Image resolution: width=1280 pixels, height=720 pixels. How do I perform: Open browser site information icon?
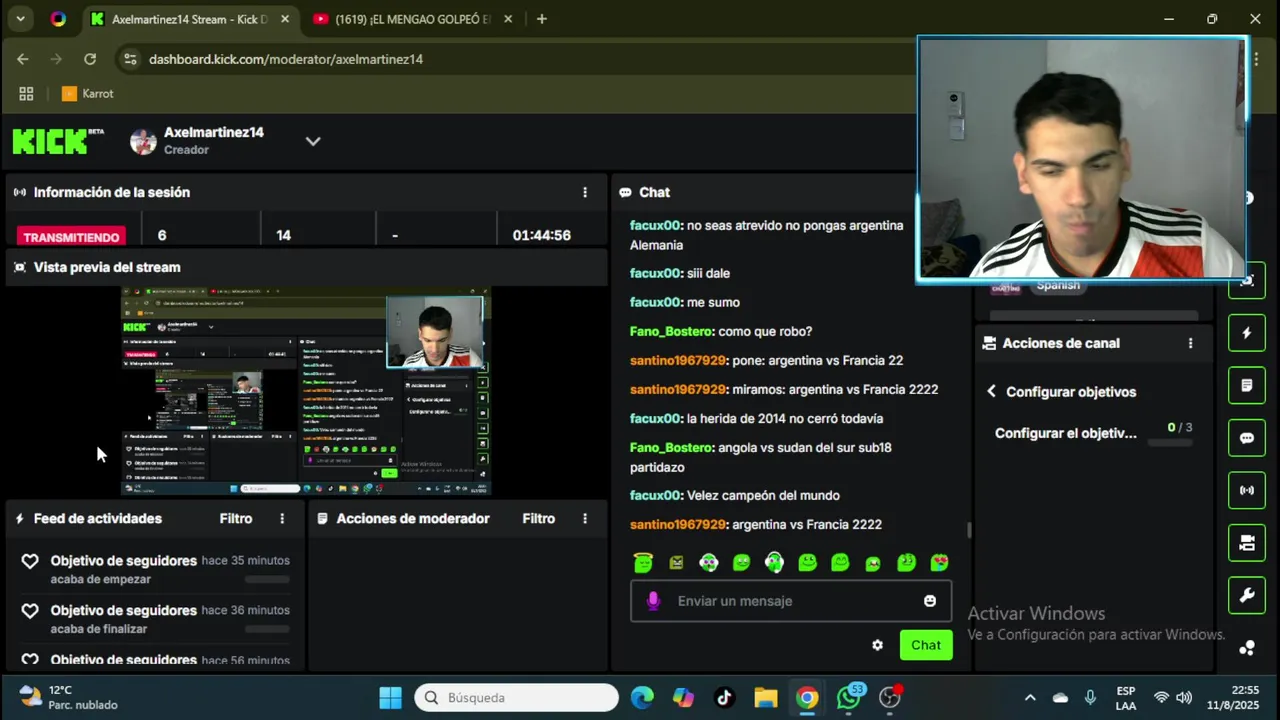click(130, 59)
